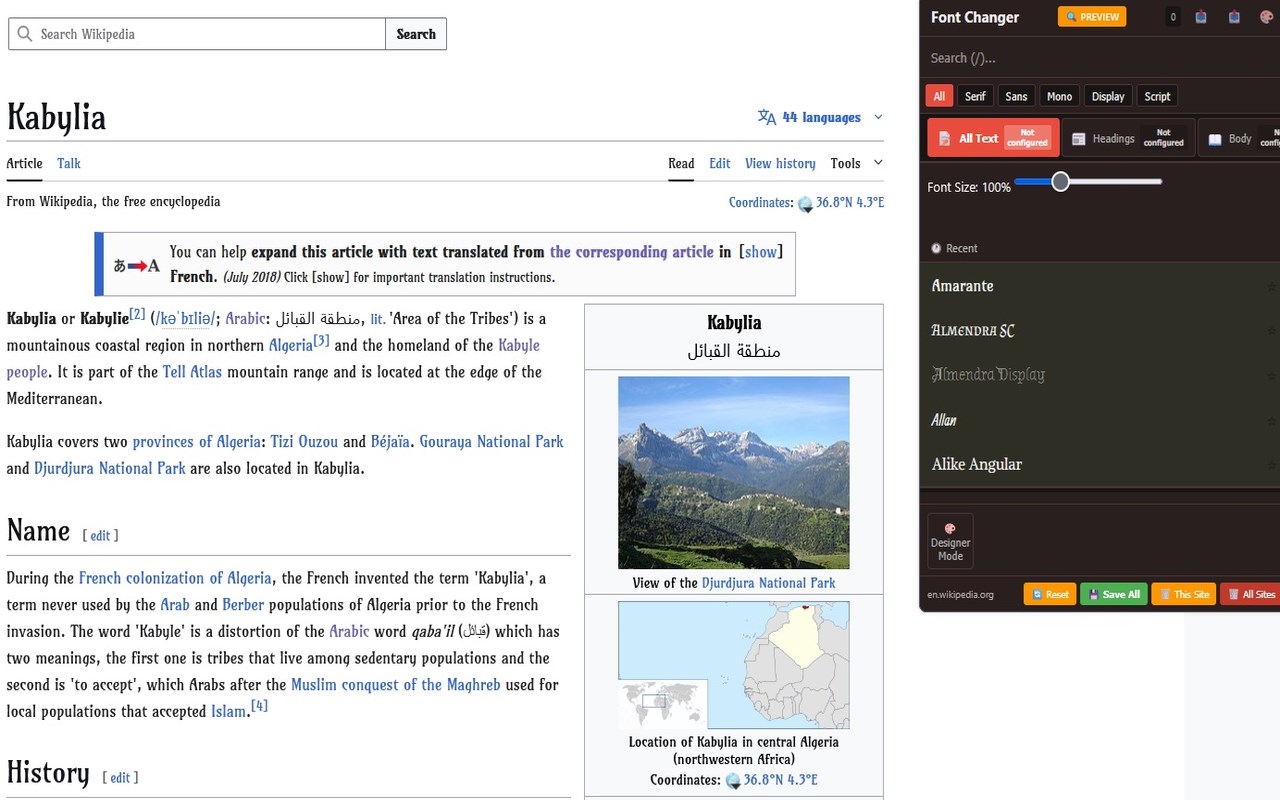Click the inbox tray icon beside the 0 counter

tap(1201, 17)
